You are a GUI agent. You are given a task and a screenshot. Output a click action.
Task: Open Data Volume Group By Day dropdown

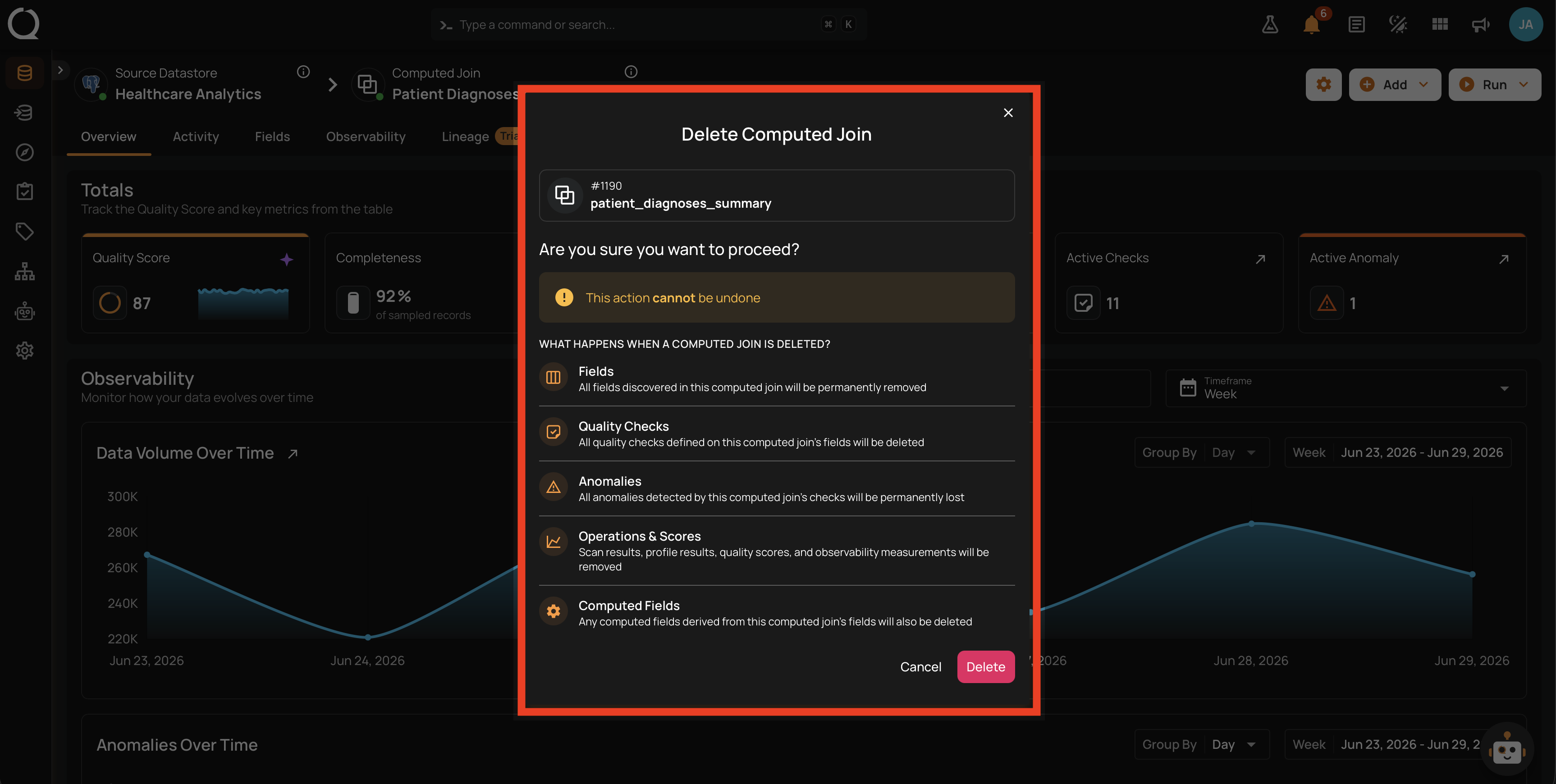1201,452
